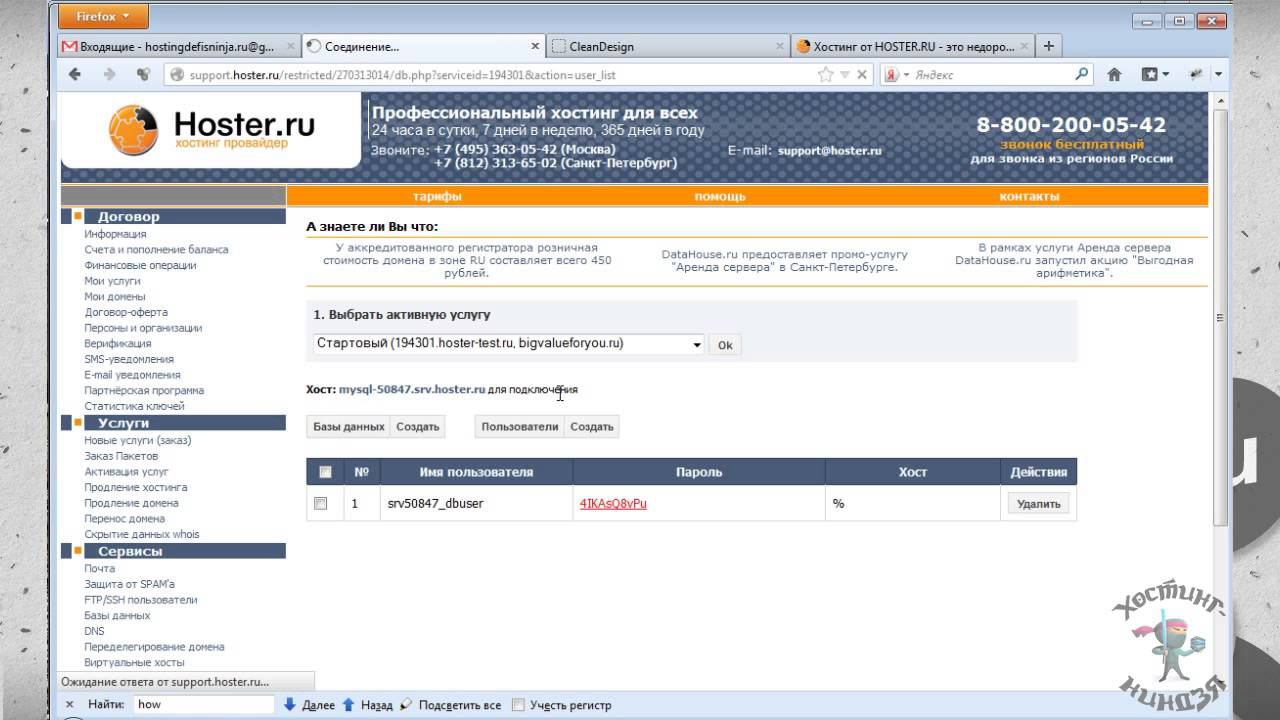The width and height of the screenshot is (1280, 720).
Task: Click the browser Forward arrow
Action: coord(110,74)
